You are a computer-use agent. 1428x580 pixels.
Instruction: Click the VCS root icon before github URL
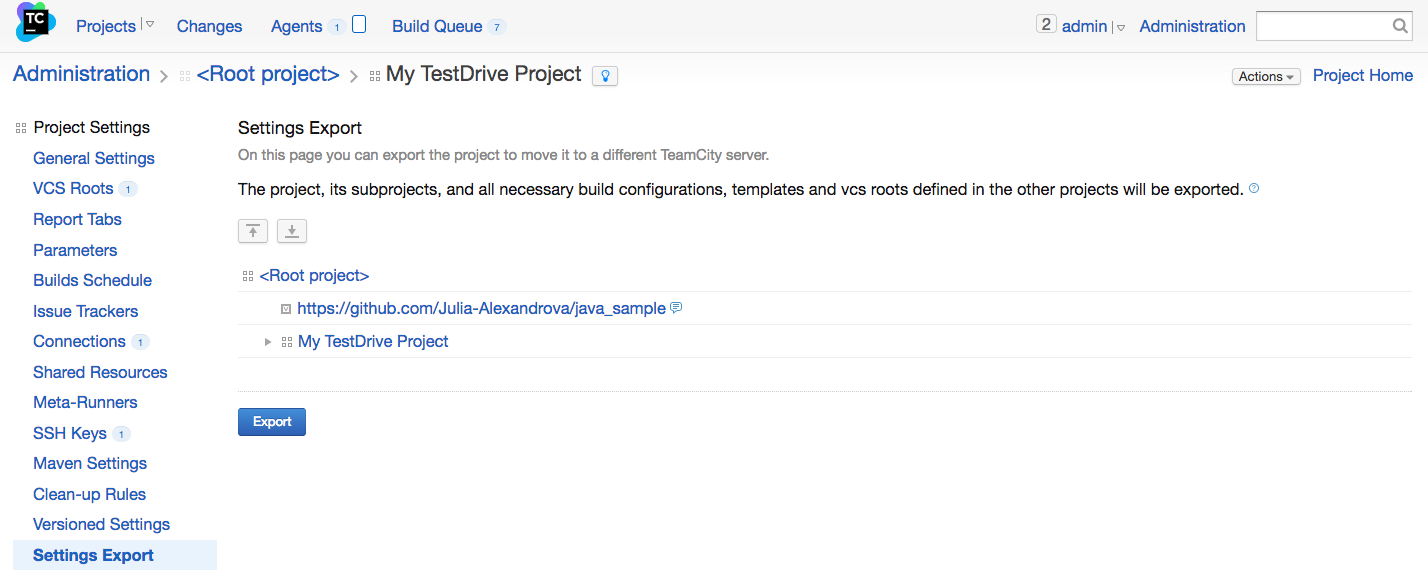[286, 309]
